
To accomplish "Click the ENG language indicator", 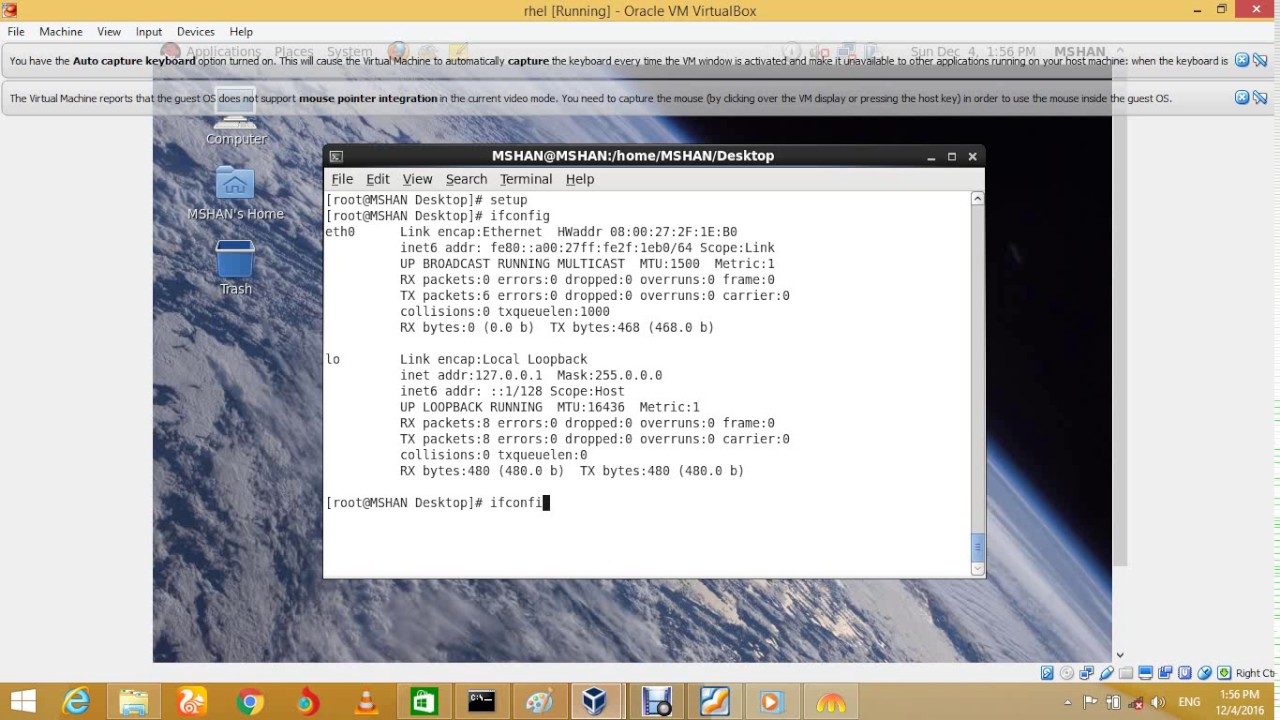I will point(1189,702).
